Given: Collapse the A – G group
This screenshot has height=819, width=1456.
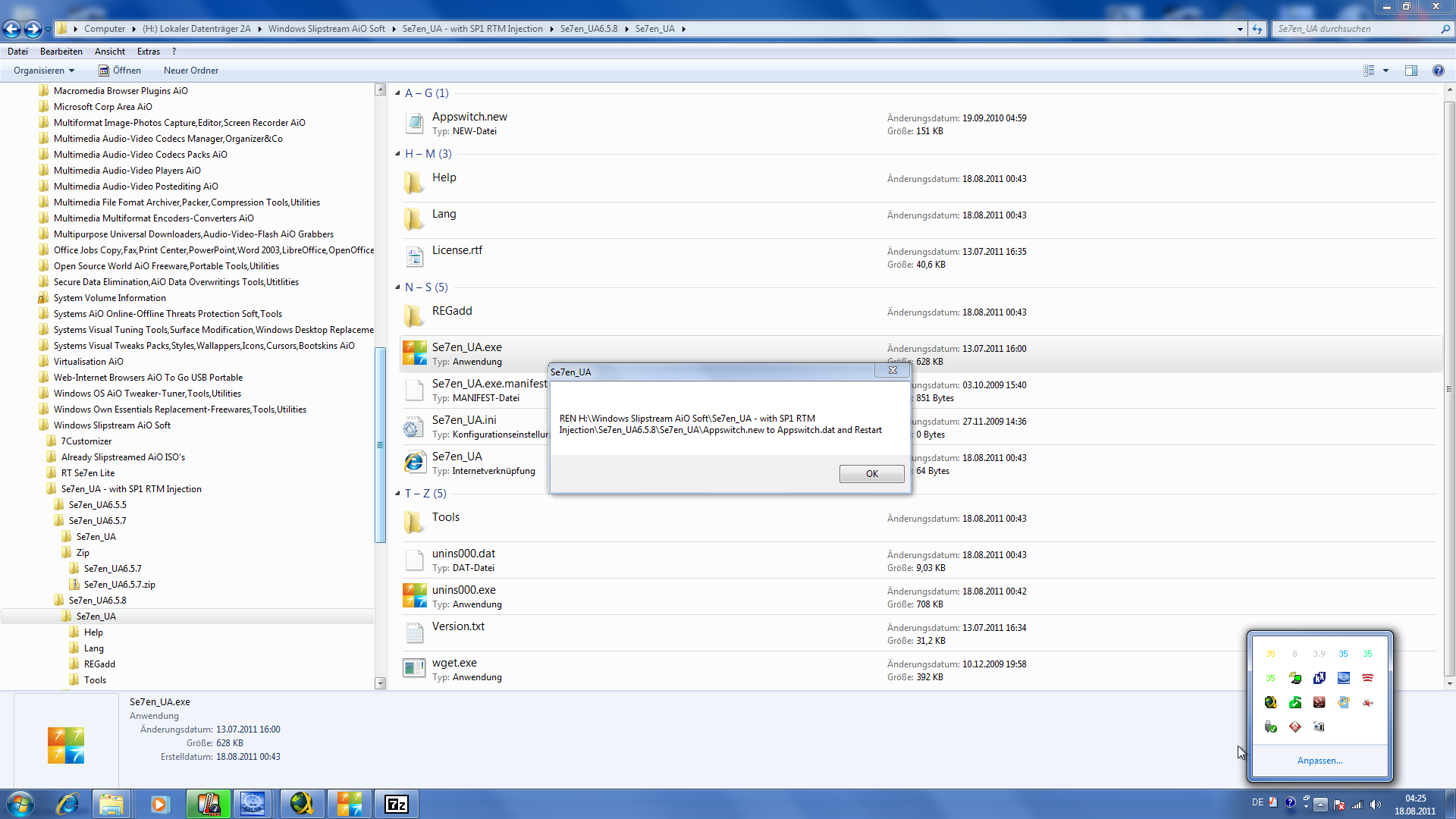Looking at the screenshot, I should 397,93.
